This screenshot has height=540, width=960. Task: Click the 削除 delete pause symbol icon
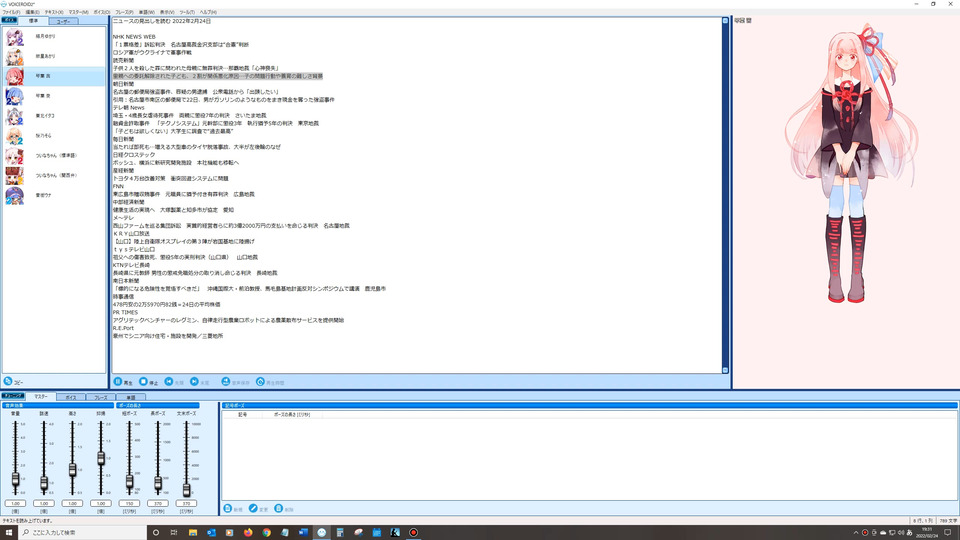tap(279, 509)
